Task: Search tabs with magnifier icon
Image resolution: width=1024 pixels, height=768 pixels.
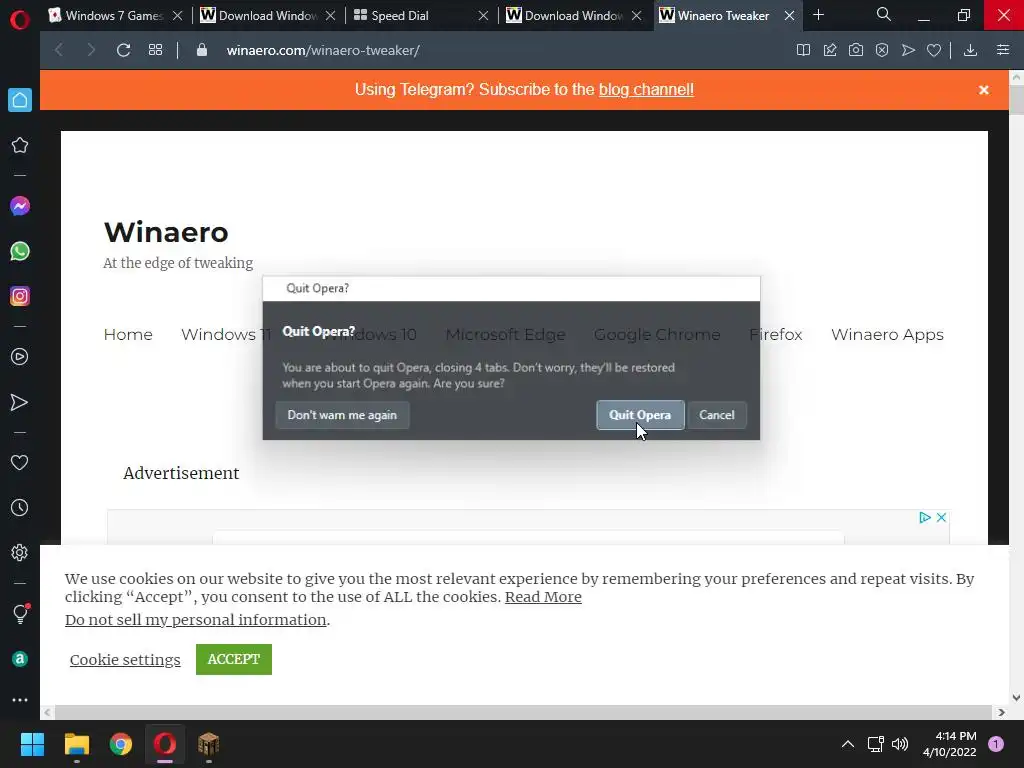Action: pos(884,14)
